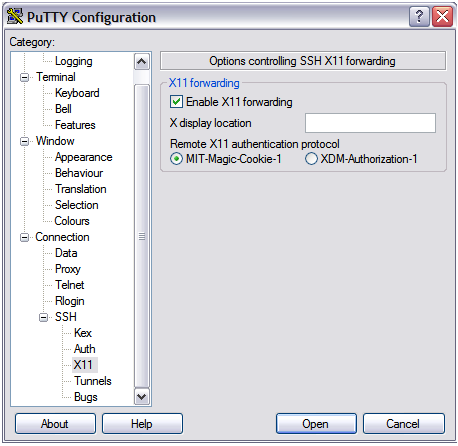Click the X display location field
Image resolution: width=458 pixels, height=446 pixels.
tap(370, 123)
